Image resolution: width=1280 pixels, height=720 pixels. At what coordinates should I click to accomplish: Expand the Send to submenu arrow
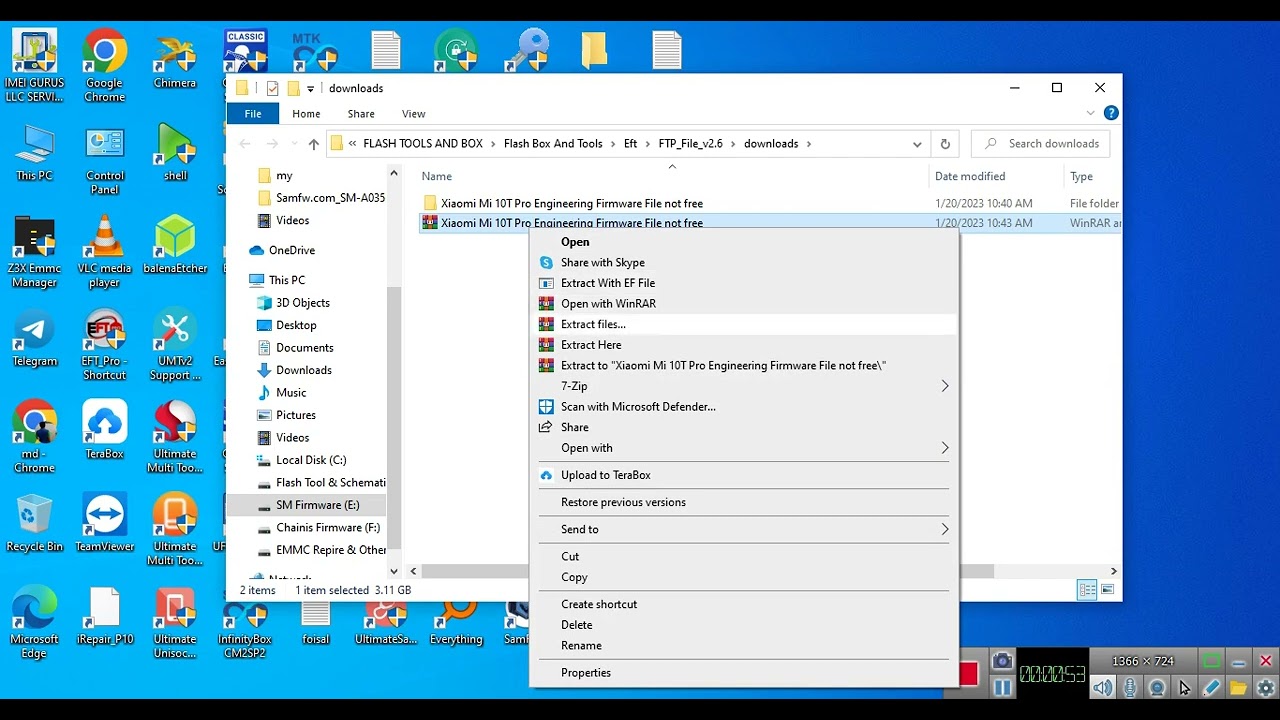[944, 529]
